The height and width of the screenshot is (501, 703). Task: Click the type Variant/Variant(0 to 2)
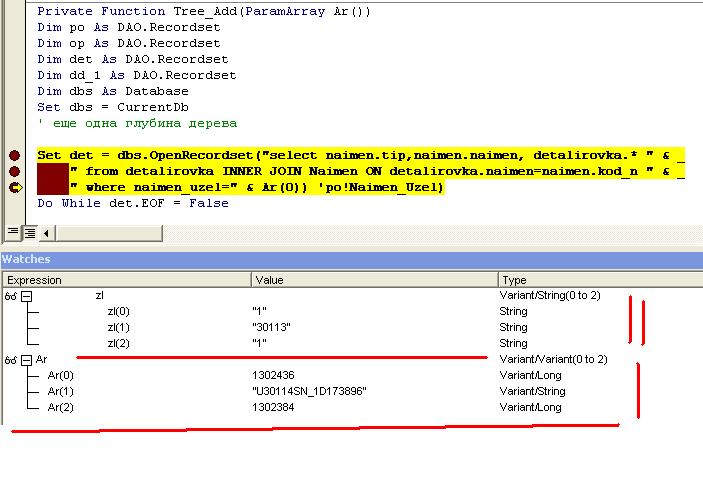(x=553, y=359)
